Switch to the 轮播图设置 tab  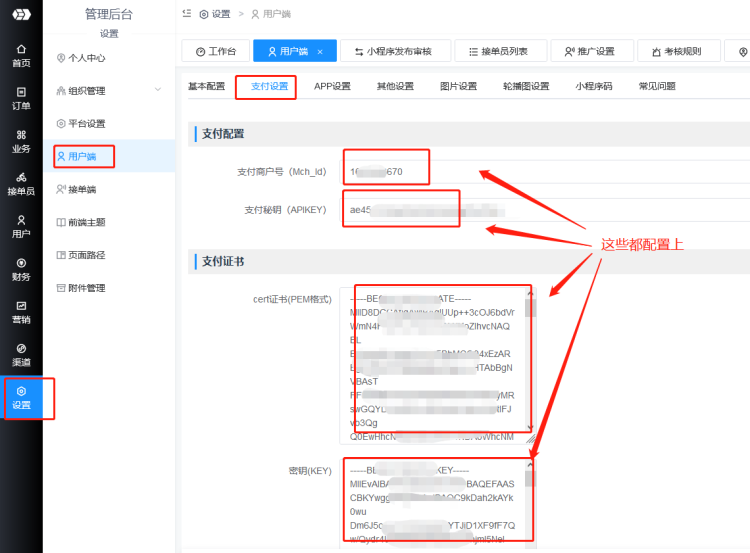pyautogui.click(x=526, y=87)
